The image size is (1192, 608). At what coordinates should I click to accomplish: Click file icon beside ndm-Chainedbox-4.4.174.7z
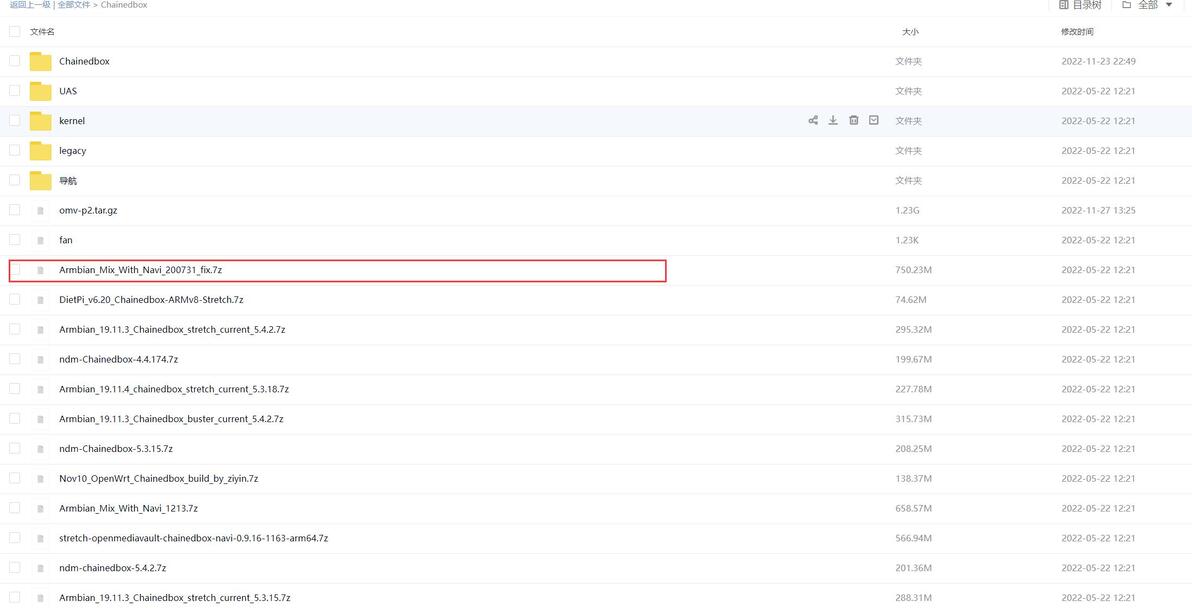40,359
